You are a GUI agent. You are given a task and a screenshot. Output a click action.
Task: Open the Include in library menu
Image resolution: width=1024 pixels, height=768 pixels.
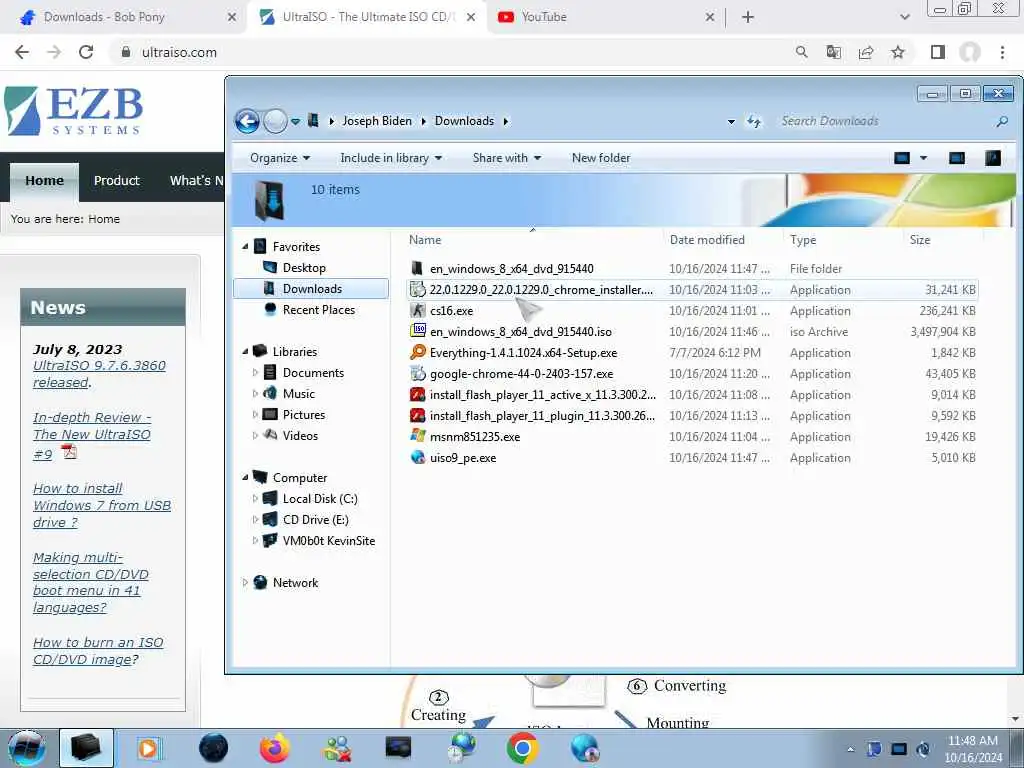click(x=391, y=158)
